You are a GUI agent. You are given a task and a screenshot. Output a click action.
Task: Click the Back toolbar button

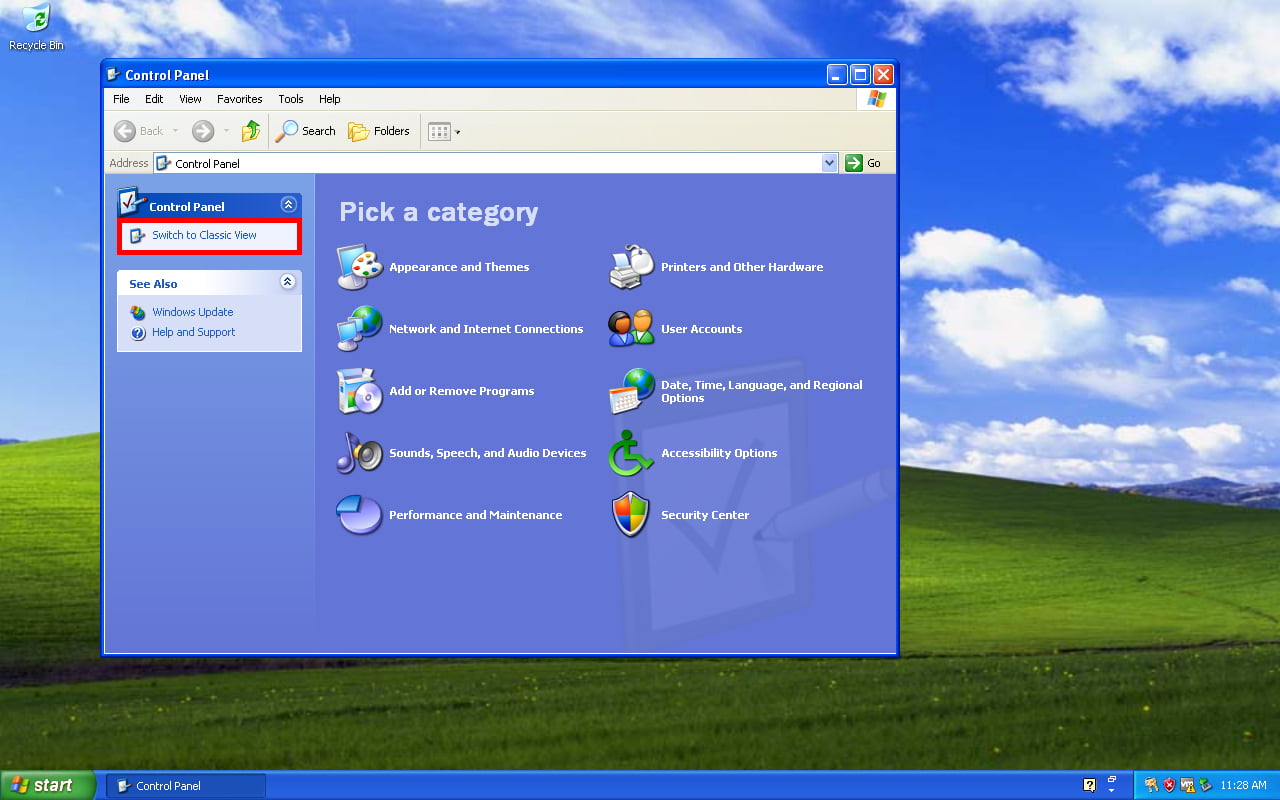point(138,131)
